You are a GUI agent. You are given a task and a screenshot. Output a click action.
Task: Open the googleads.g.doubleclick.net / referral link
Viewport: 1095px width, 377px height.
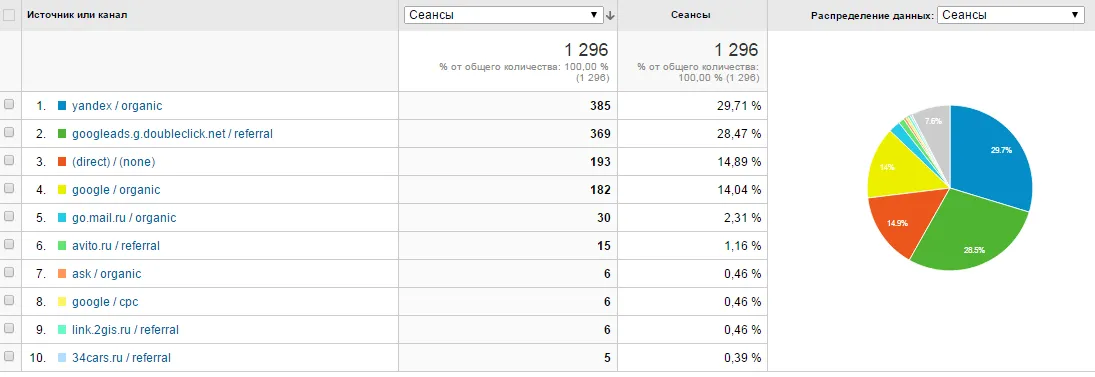click(172, 134)
